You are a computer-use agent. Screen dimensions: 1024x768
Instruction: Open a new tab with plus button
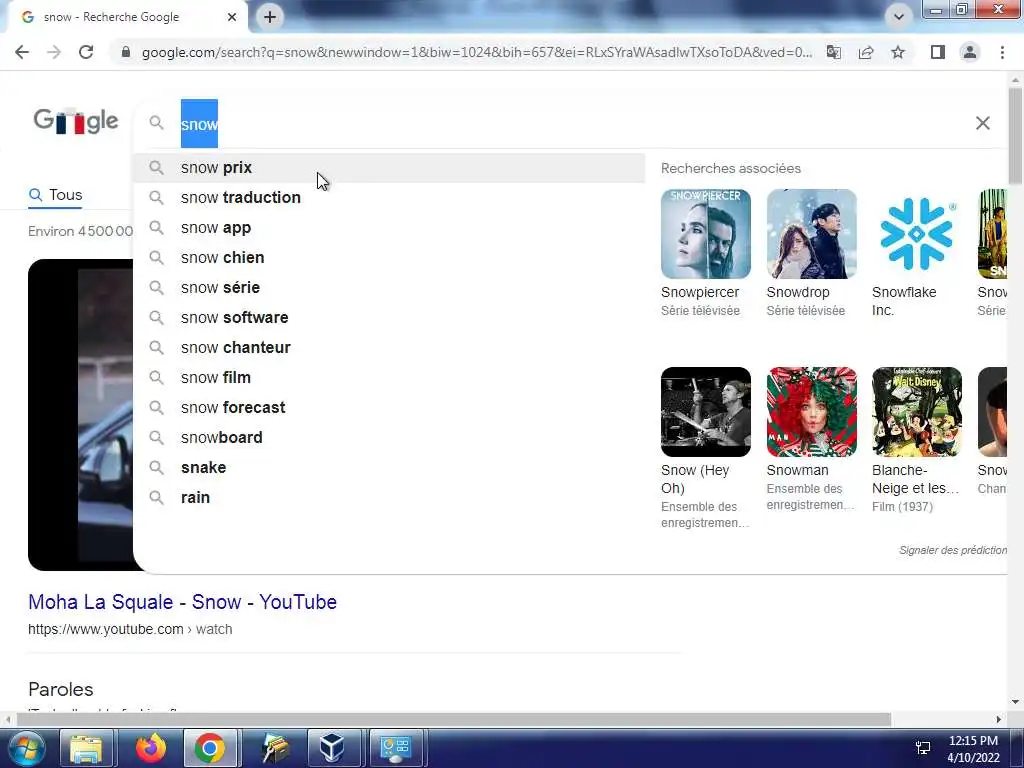click(270, 17)
